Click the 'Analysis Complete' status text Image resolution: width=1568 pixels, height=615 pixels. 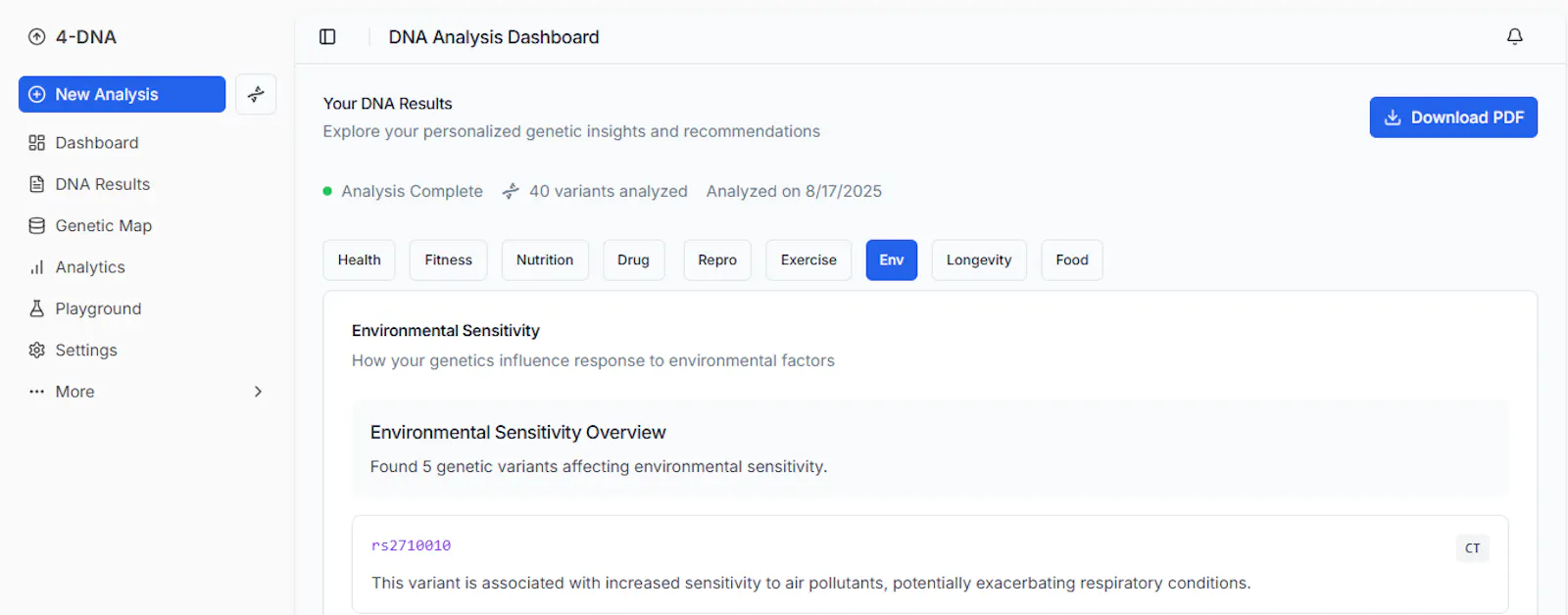(x=413, y=192)
